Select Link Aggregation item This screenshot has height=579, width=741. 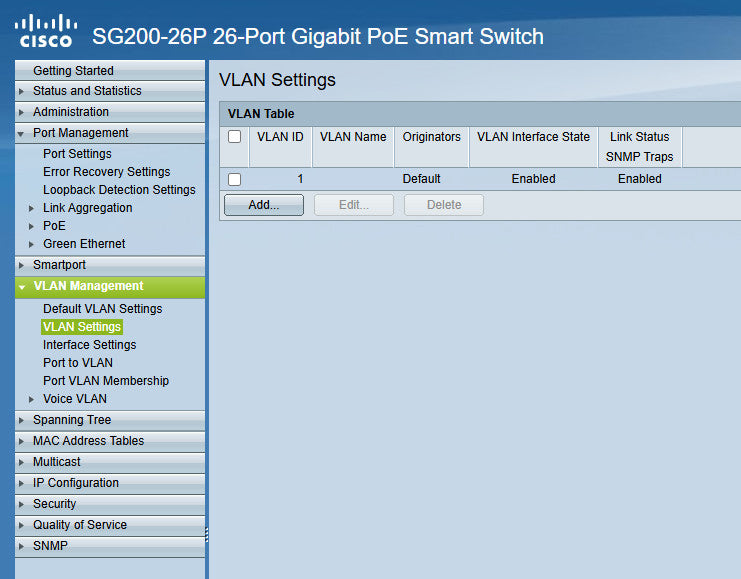[87, 207]
